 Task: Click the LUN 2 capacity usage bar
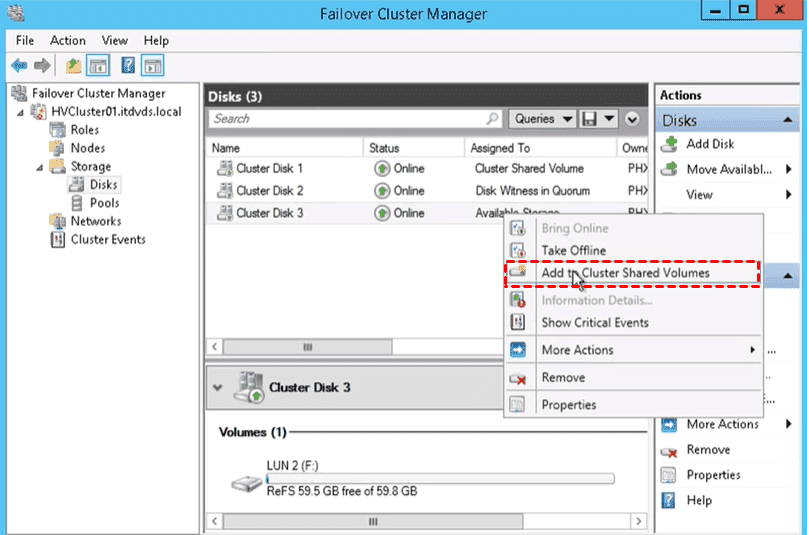[x=440, y=479]
